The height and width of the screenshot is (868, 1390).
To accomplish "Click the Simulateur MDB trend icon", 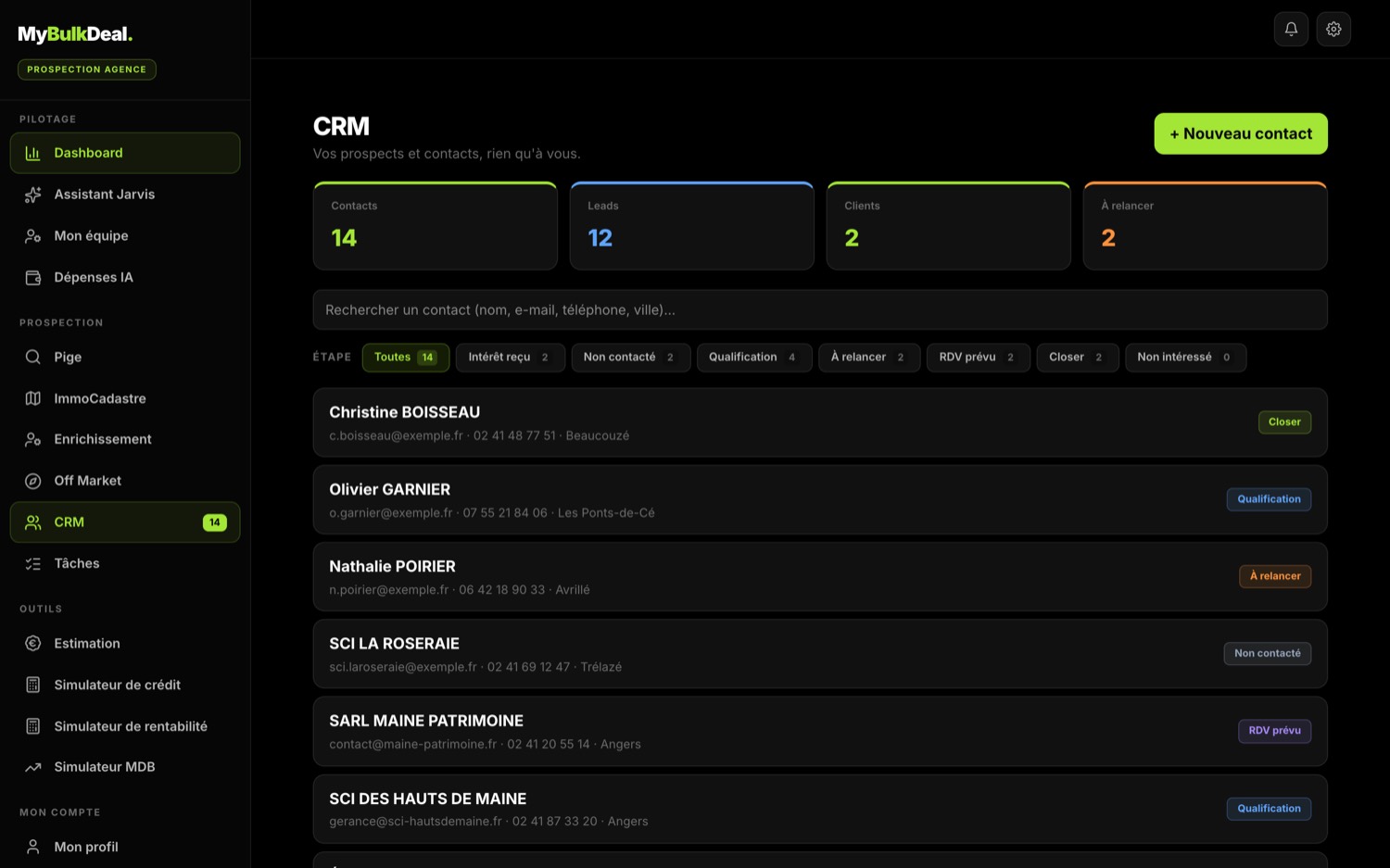I will click(33, 767).
